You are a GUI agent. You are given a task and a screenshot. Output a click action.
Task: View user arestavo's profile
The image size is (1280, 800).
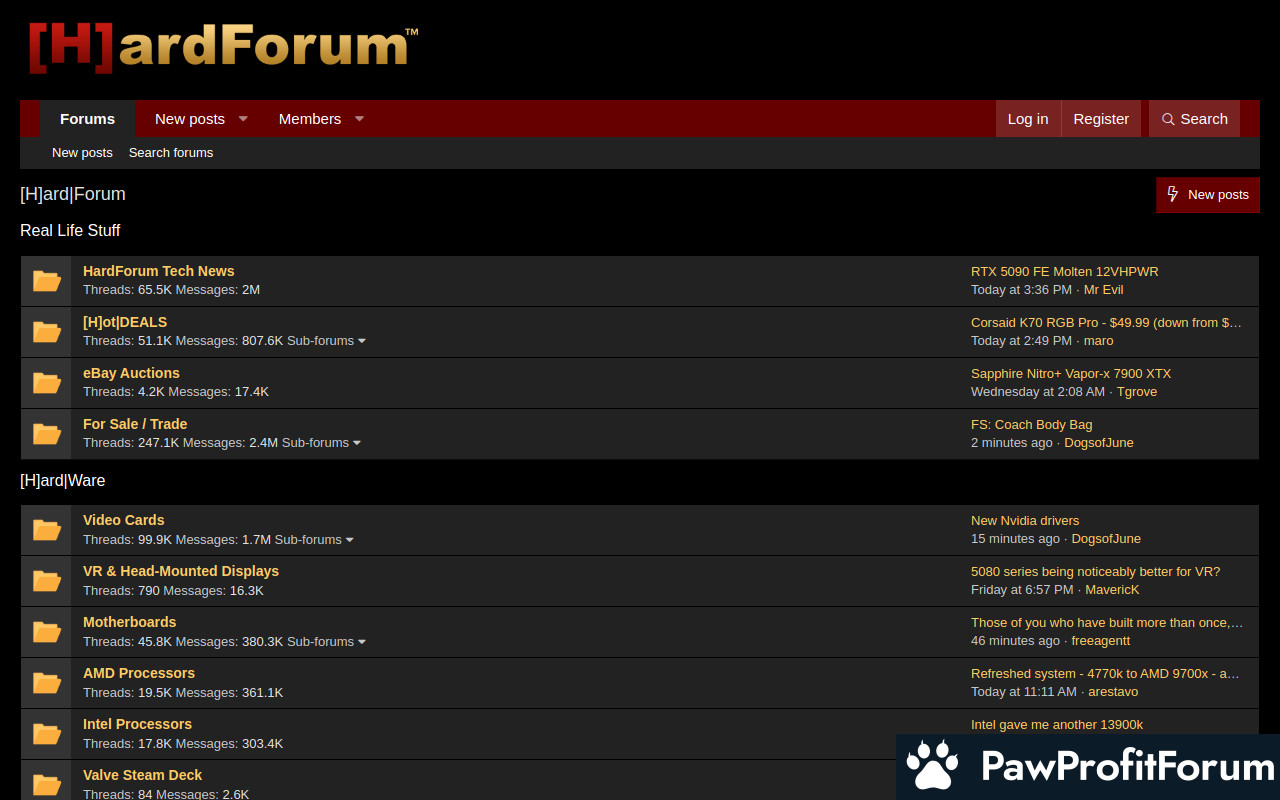1113,692
